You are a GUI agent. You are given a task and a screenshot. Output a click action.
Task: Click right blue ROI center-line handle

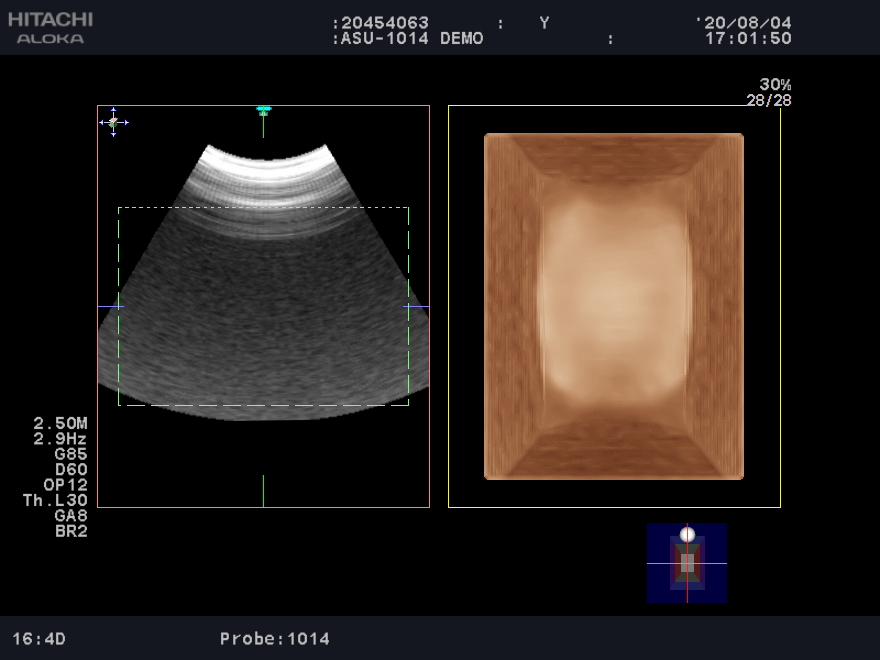[x=416, y=306]
